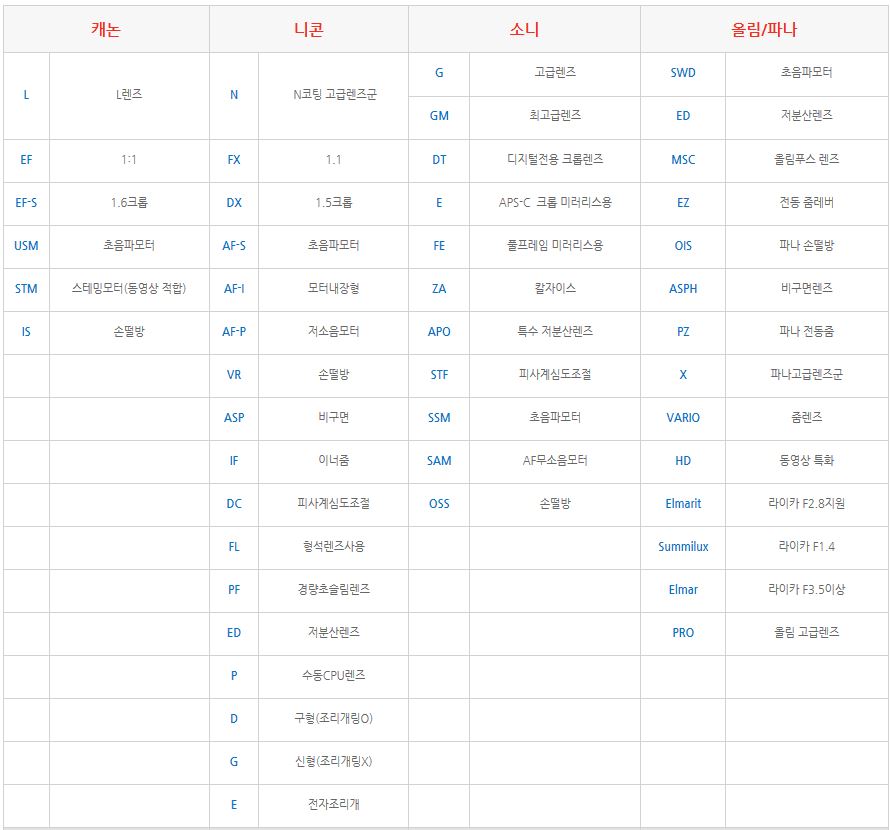Select the Canon 'IS' code

26,332
